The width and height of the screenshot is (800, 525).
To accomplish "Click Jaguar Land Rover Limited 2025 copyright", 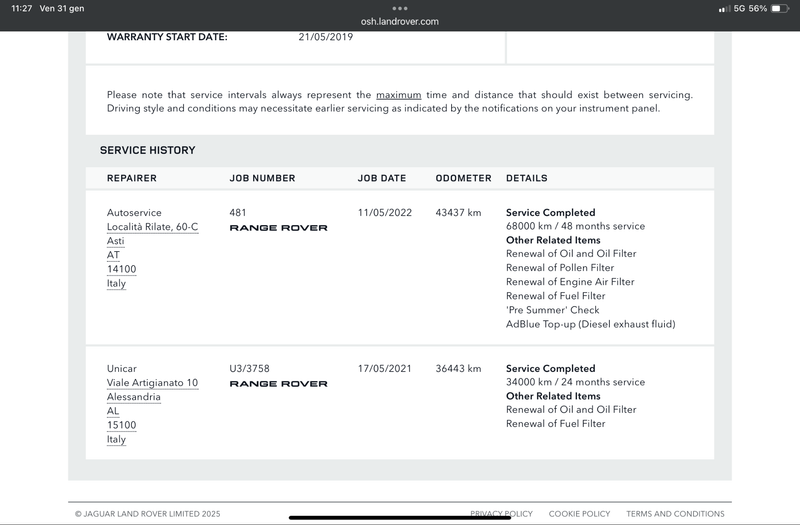I will [x=147, y=514].
